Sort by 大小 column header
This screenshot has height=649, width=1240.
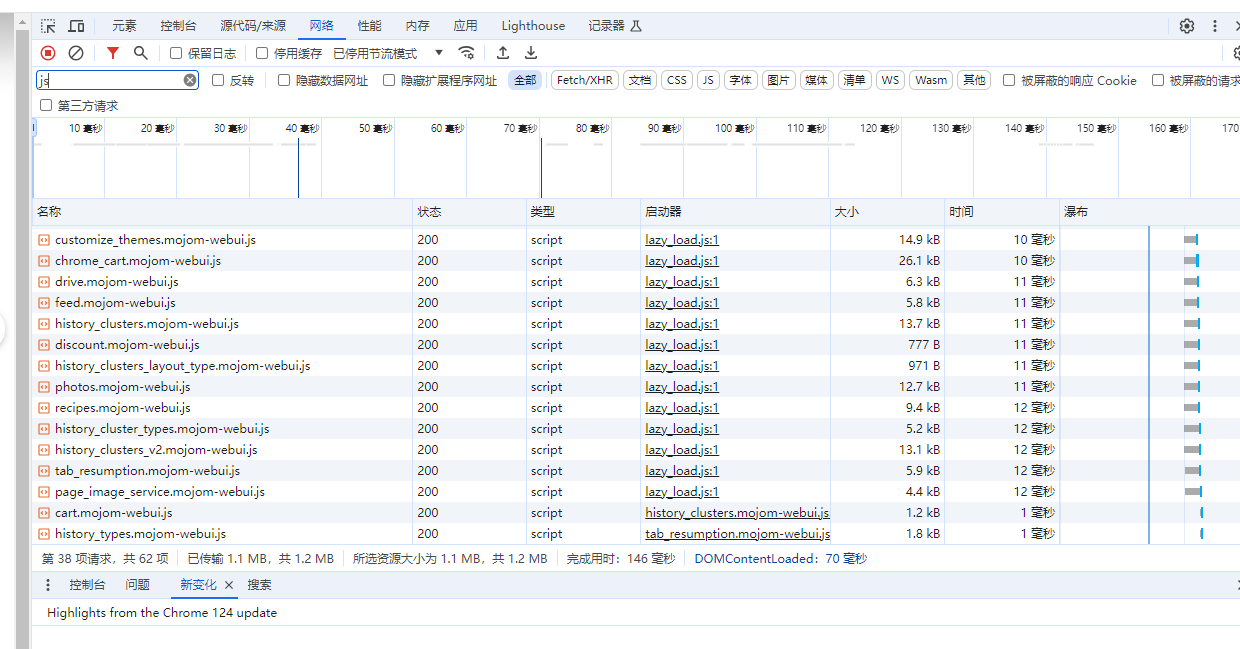[888, 212]
